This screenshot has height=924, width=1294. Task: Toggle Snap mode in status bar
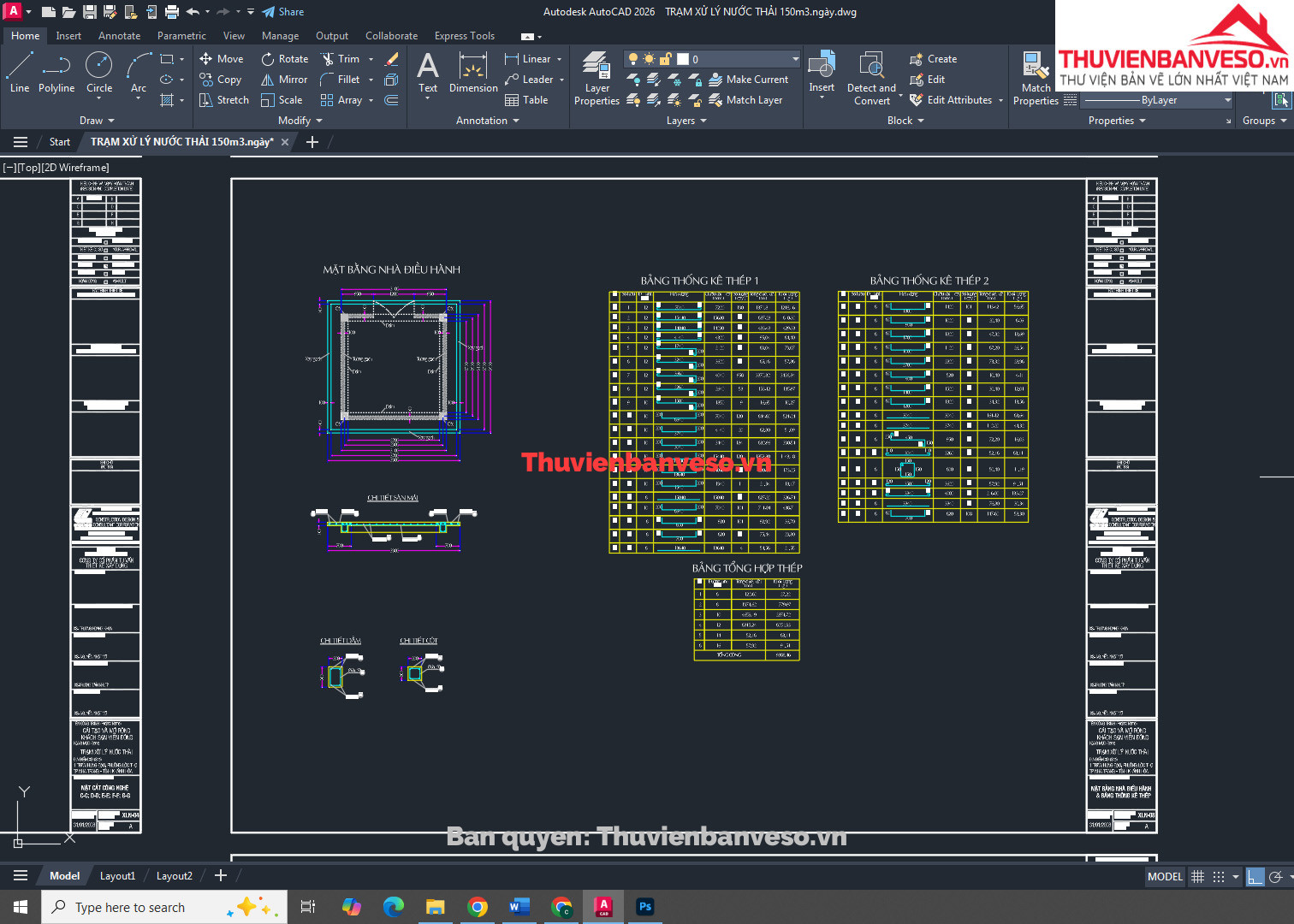click(1219, 876)
